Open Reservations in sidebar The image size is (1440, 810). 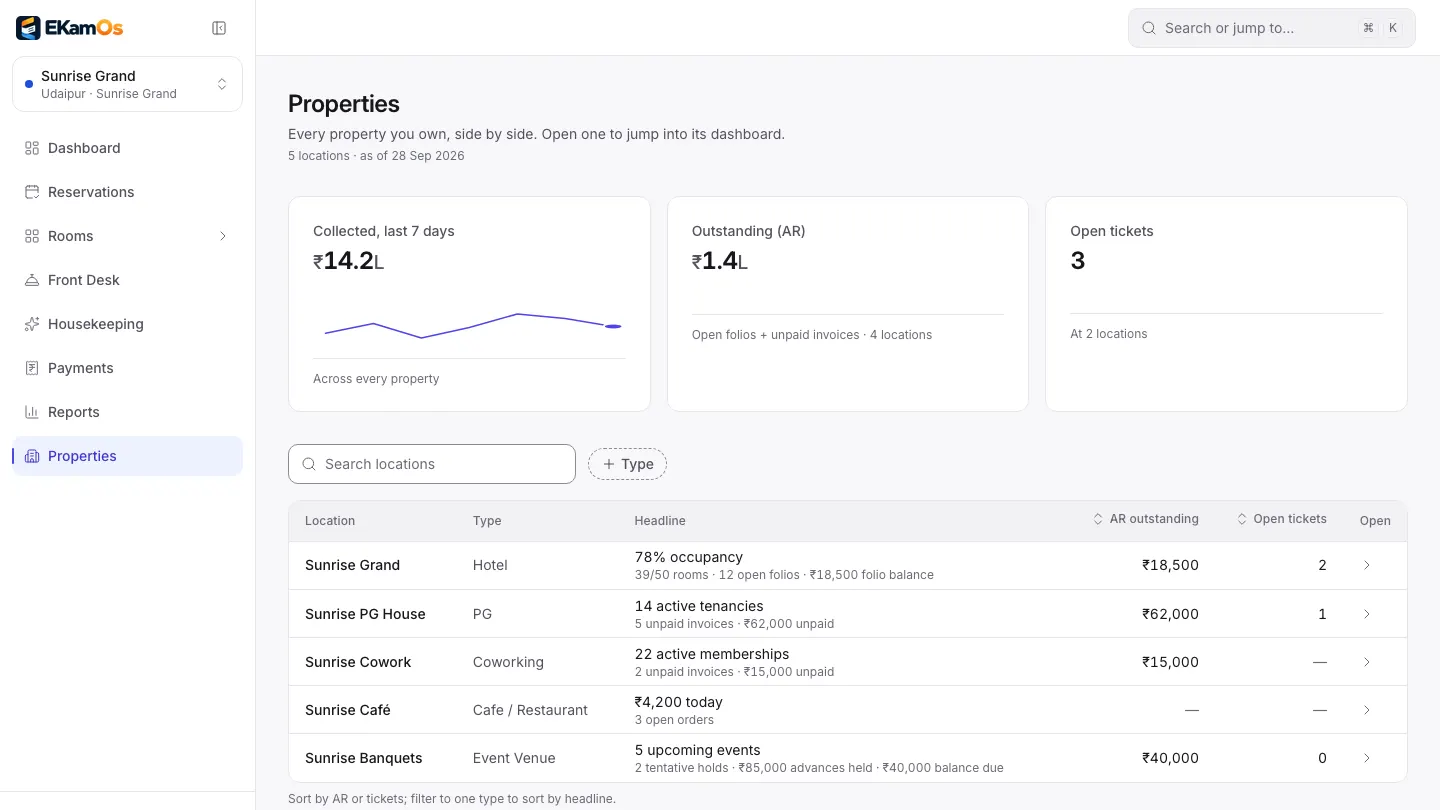click(128, 192)
